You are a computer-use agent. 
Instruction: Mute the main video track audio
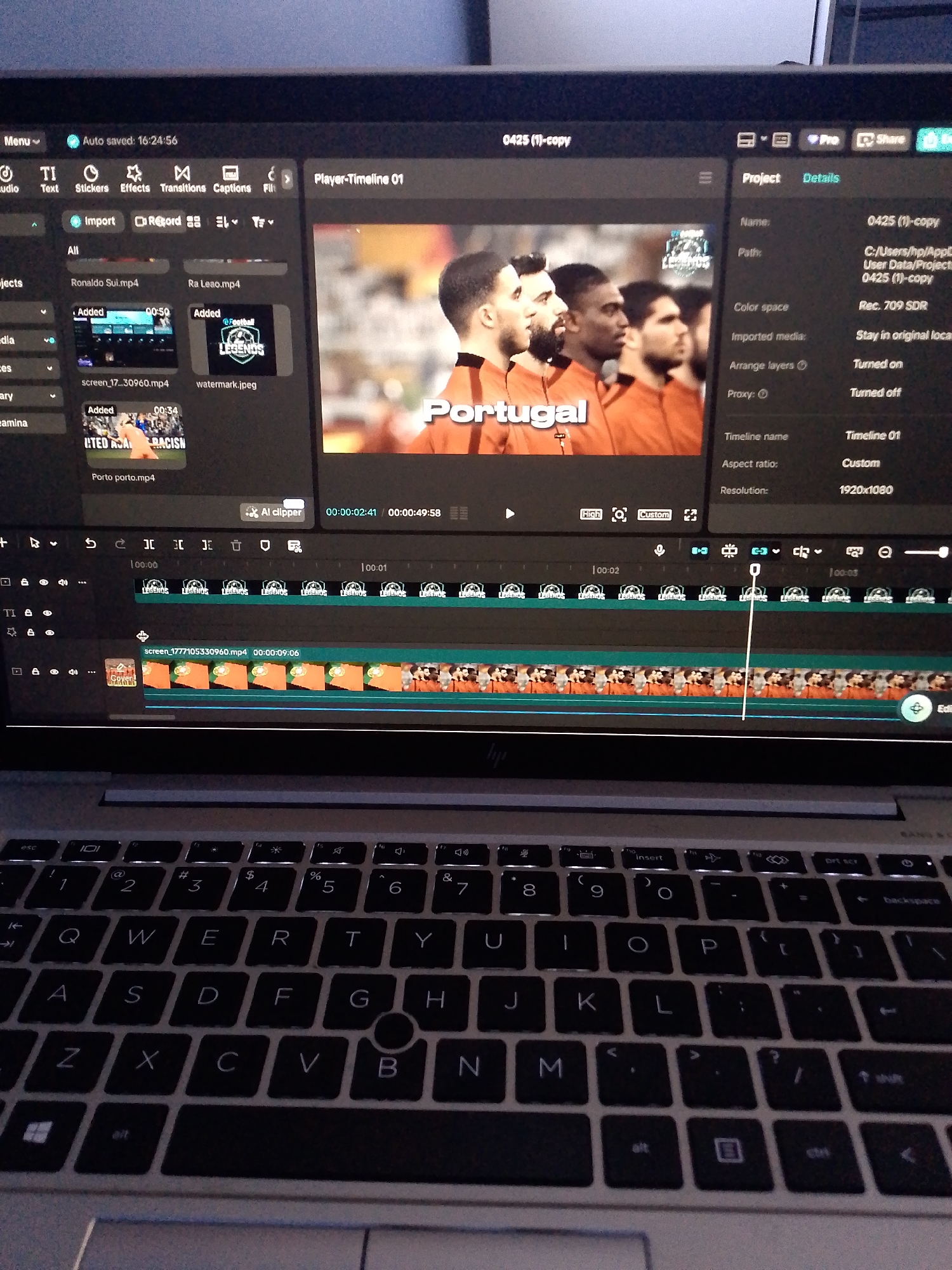coord(73,671)
